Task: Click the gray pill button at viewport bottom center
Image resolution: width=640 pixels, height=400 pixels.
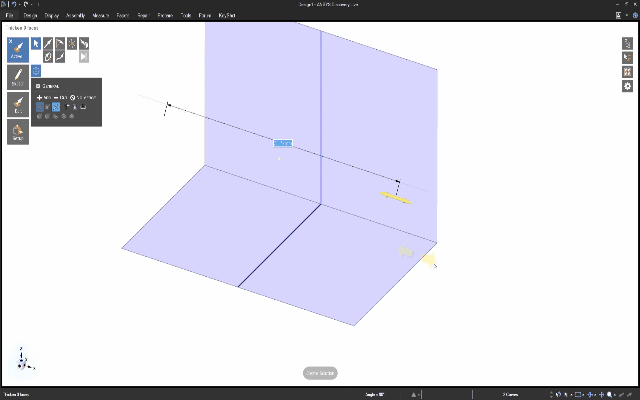Action: click(320, 373)
